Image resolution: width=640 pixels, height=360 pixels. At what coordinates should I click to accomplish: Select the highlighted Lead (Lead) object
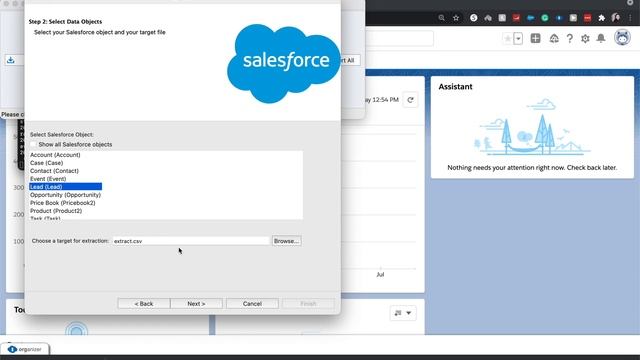coord(66,187)
